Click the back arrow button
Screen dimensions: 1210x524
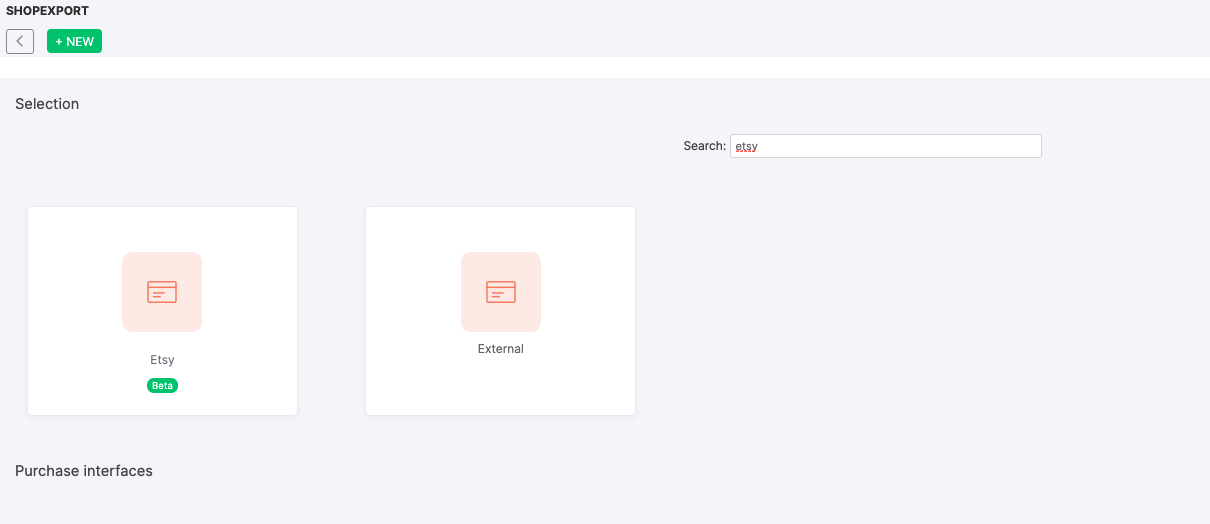[20, 41]
